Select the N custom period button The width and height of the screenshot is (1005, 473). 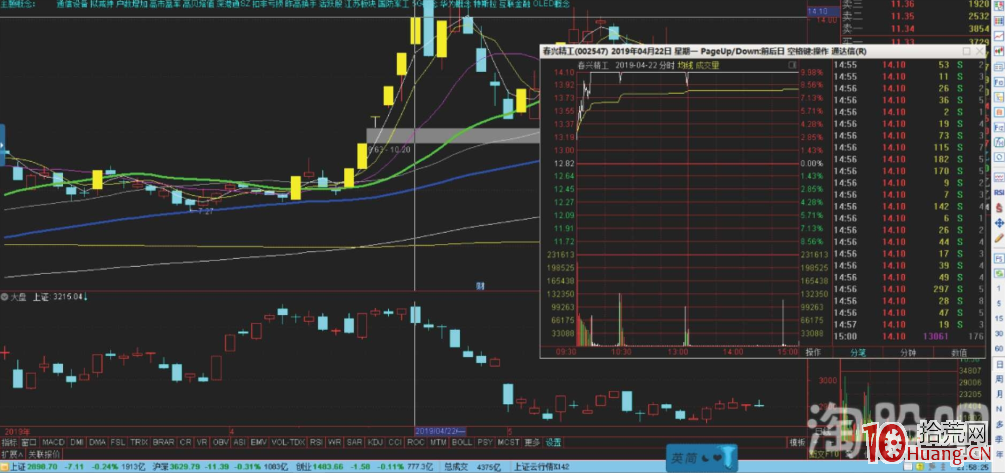tap(999, 408)
